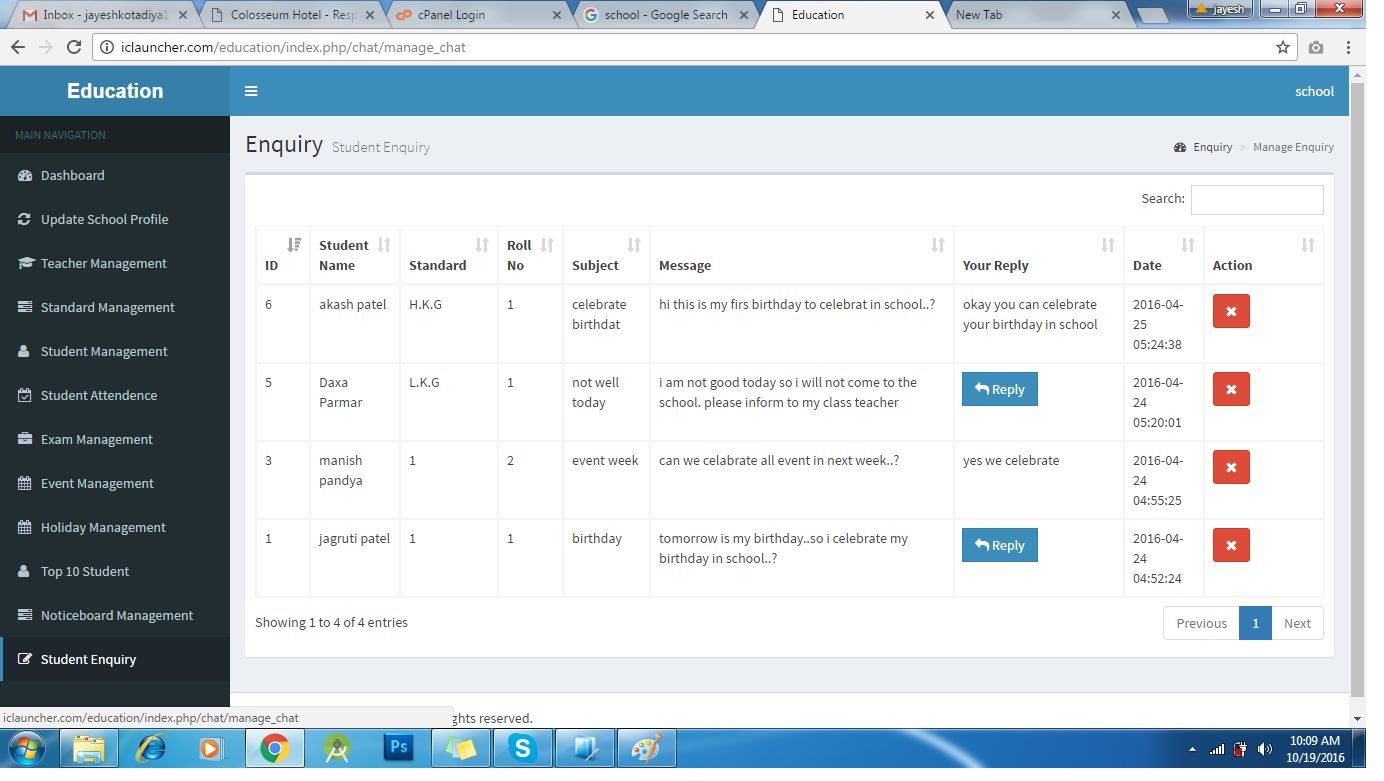Click the taskbar clock showing 10:09 AM

[x=1315, y=749]
